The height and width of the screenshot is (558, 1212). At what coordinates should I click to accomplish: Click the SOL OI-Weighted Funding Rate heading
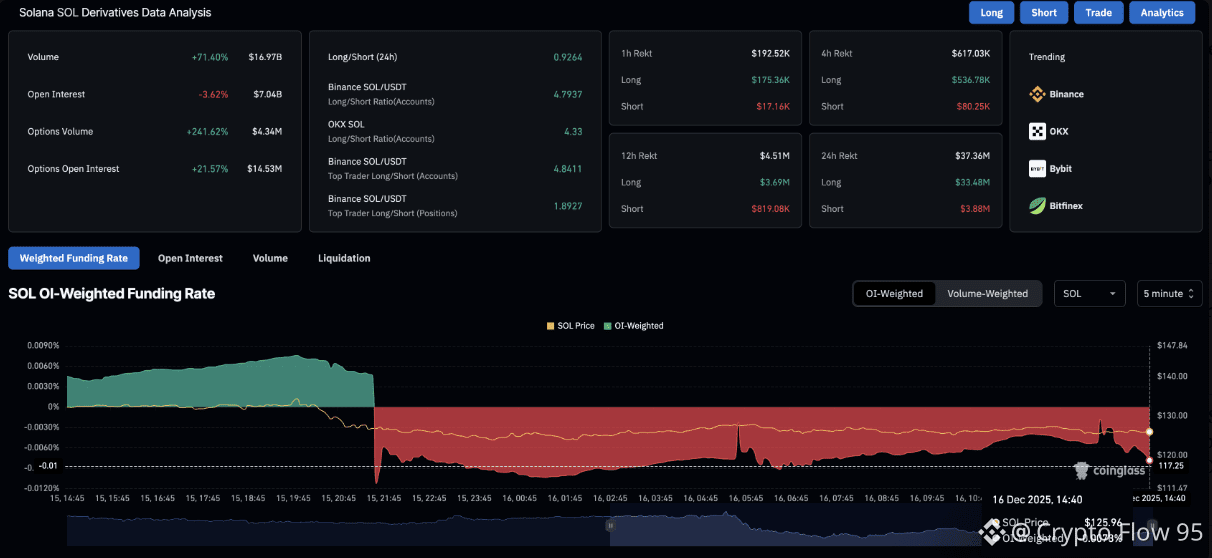coord(112,294)
